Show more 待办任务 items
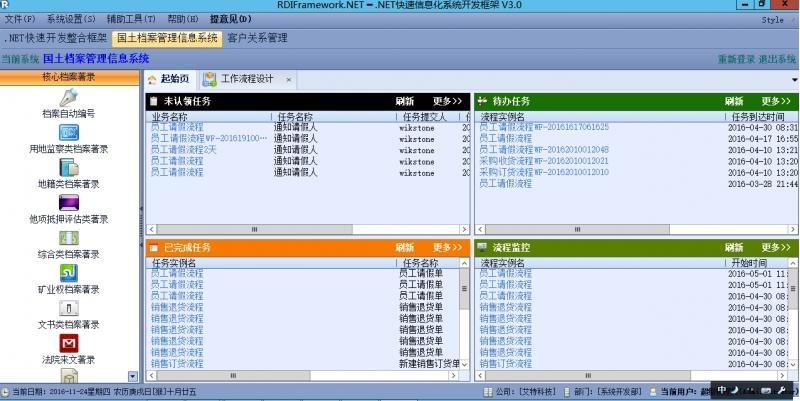This screenshot has width=800, height=401. (x=776, y=101)
